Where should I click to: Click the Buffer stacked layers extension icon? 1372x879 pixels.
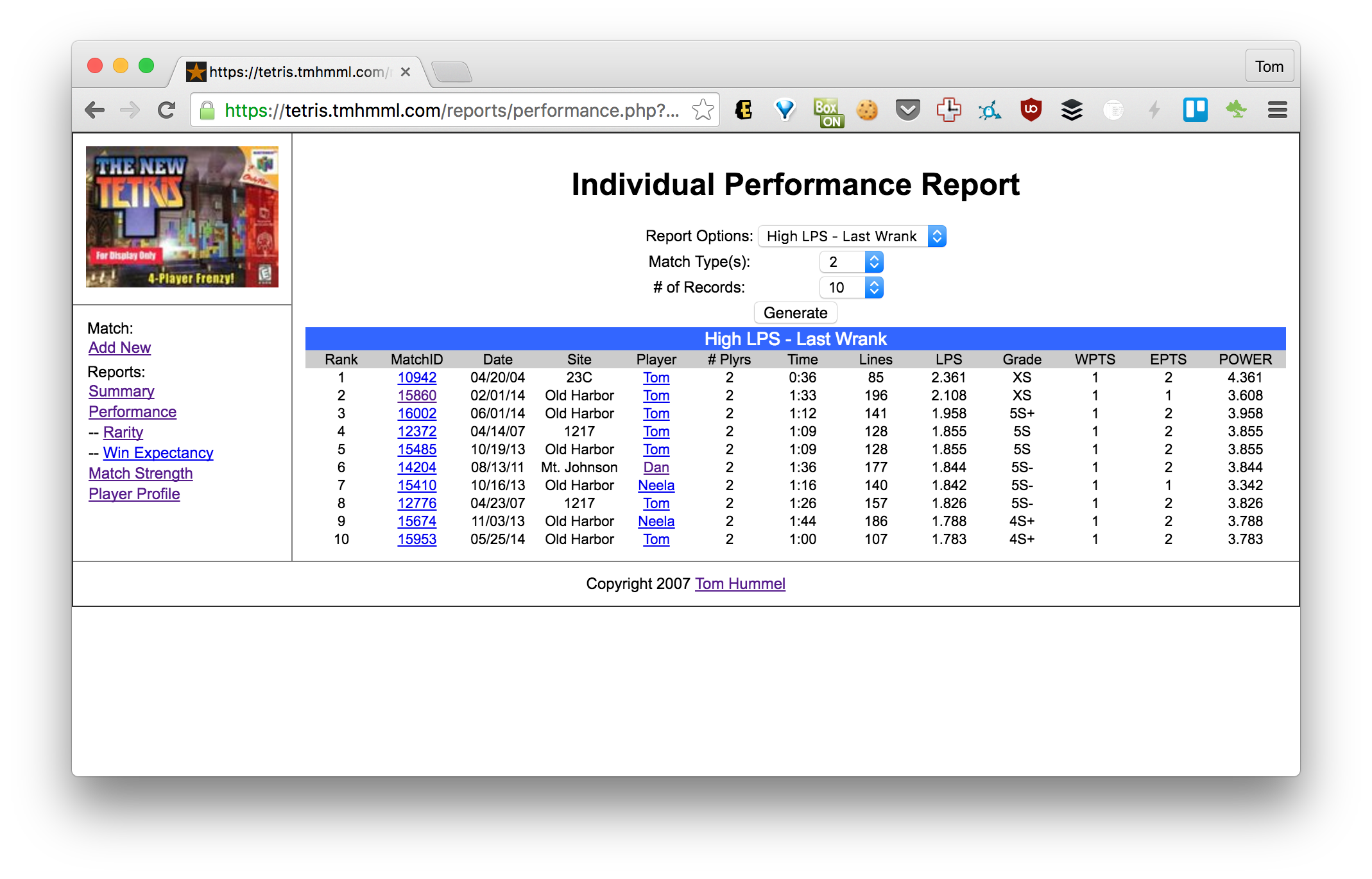coord(1072,110)
